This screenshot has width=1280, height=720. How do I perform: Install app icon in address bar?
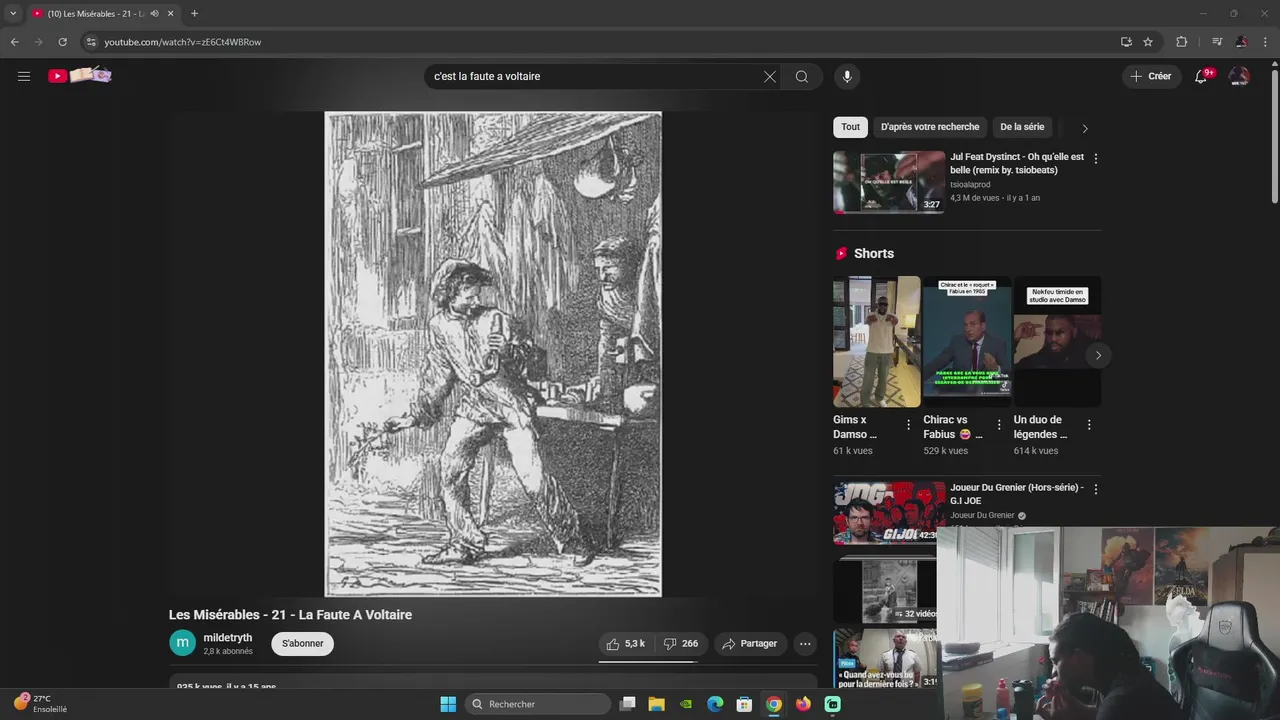point(1126,42)
